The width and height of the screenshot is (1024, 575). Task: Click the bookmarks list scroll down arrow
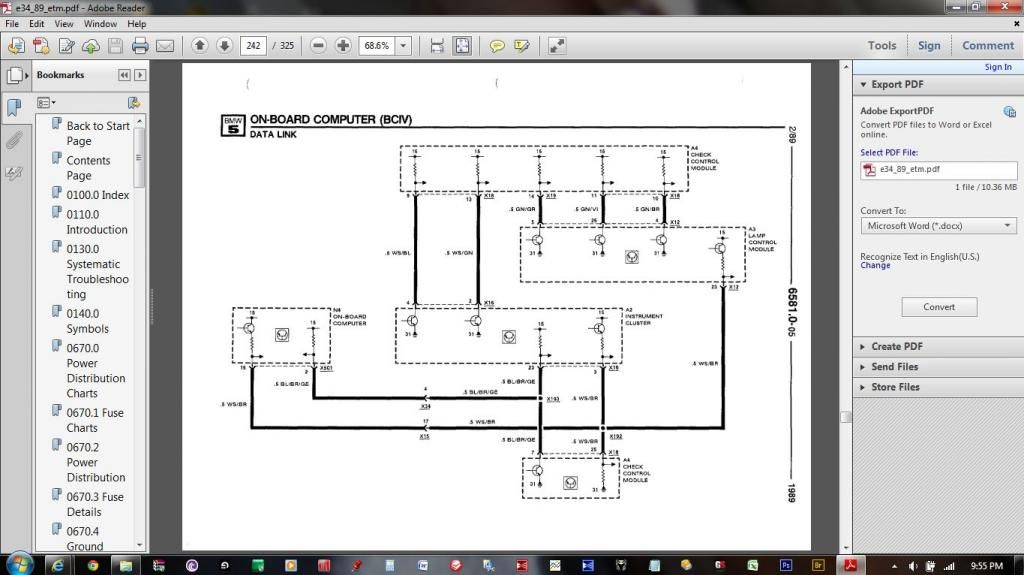[139, 545]
